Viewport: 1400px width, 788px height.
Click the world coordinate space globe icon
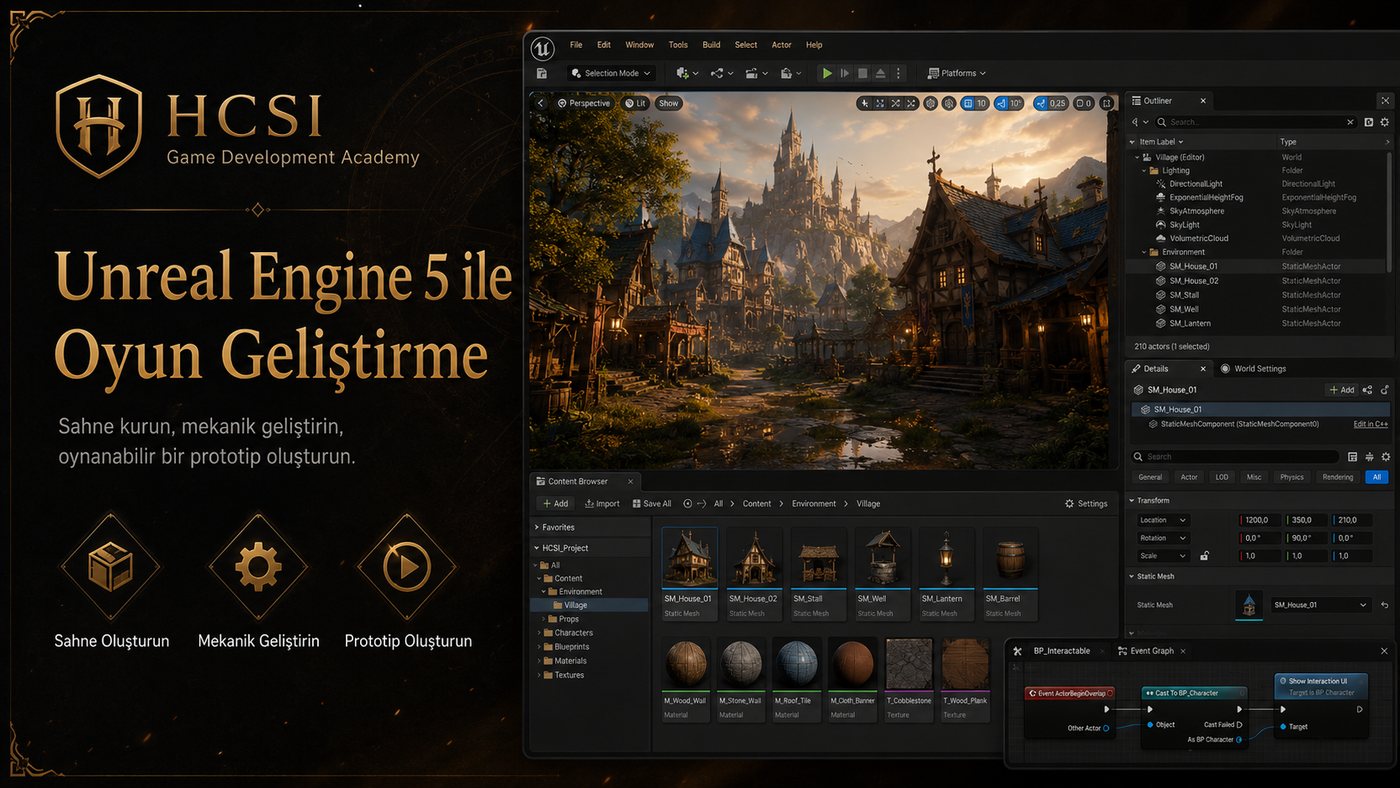pos(929,103)
